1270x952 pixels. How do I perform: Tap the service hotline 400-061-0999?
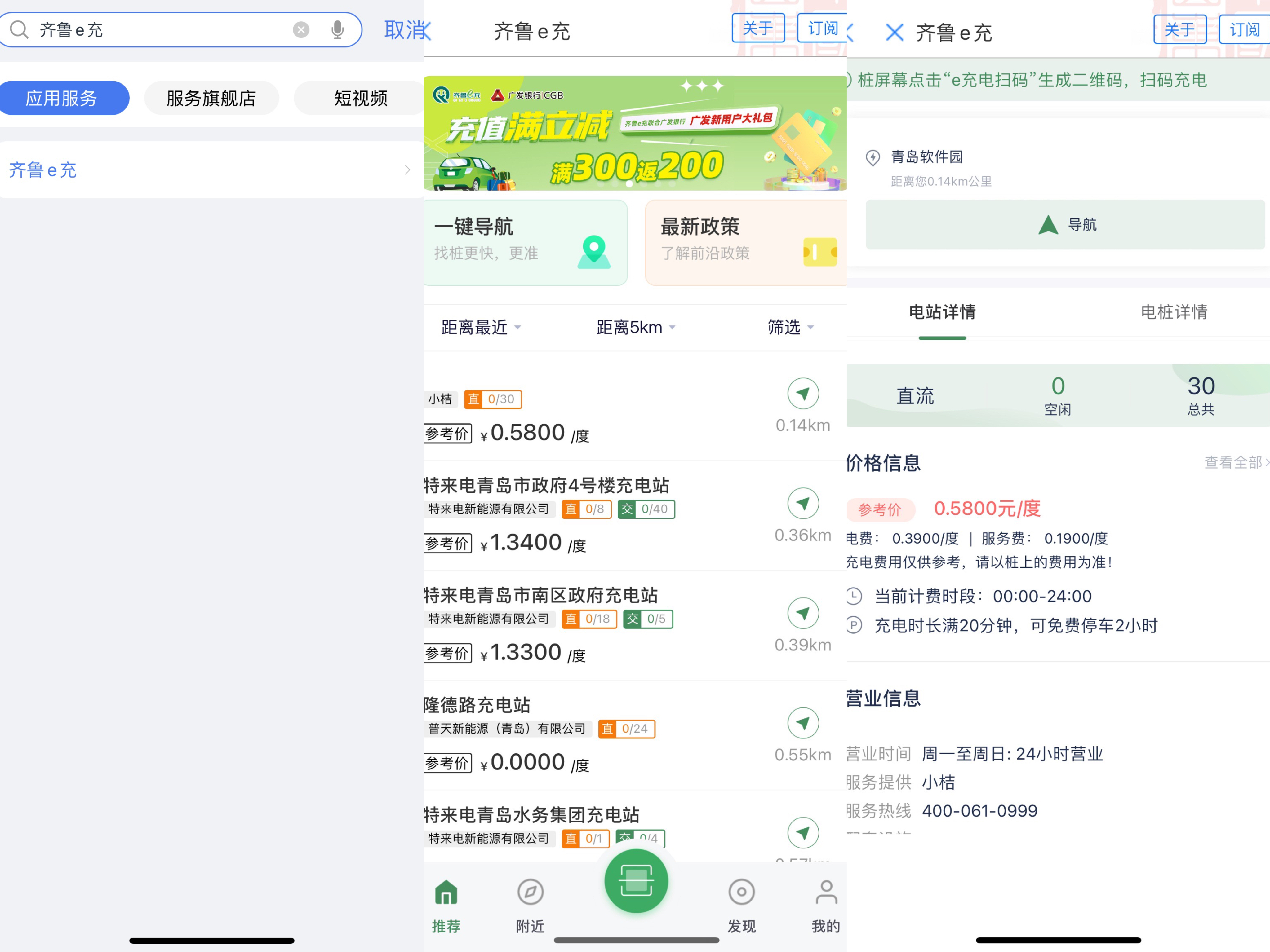[979, 811]
